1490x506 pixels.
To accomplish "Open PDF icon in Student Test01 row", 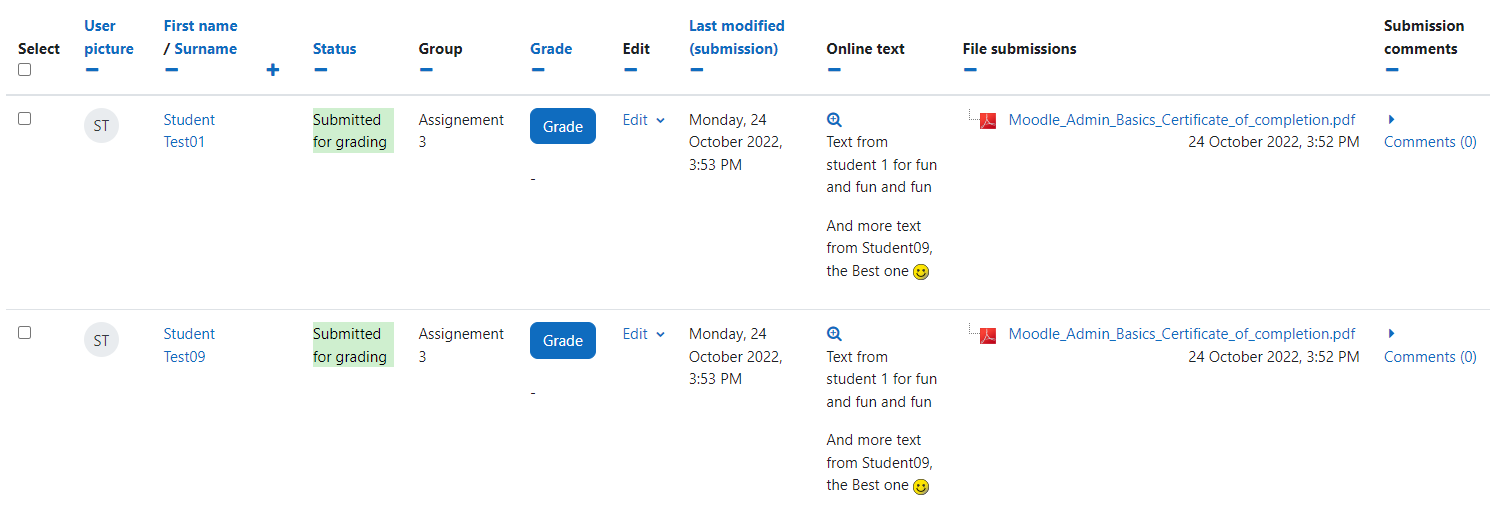I will pos(988,121).
